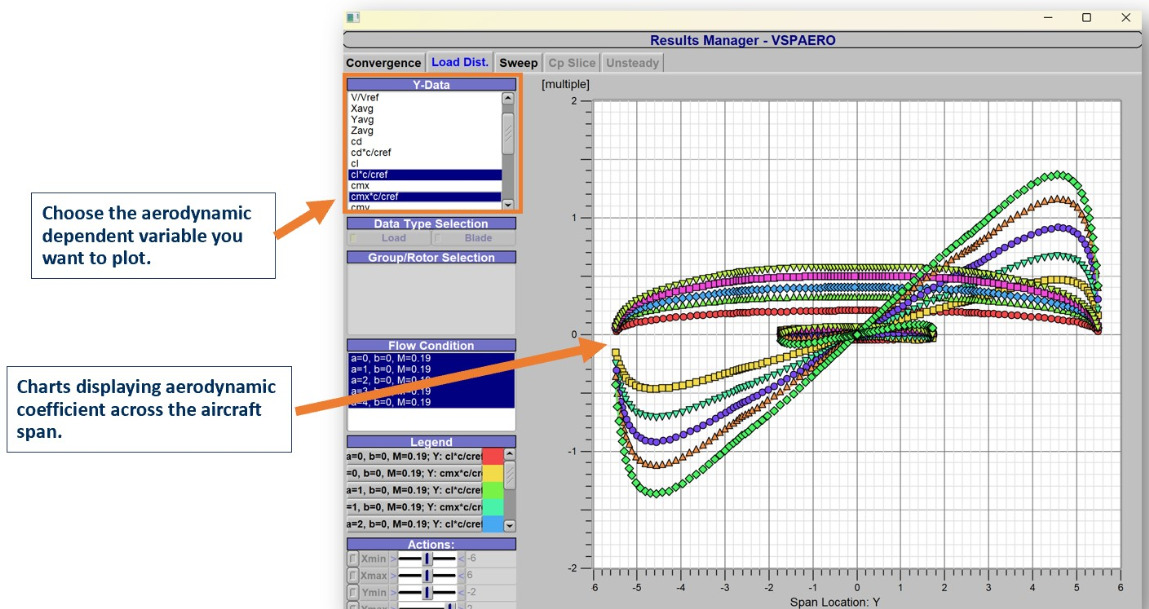Click the app icon in the title bar
The width and height of the screenshot is (1149, 609).
(x=352, y=17)
